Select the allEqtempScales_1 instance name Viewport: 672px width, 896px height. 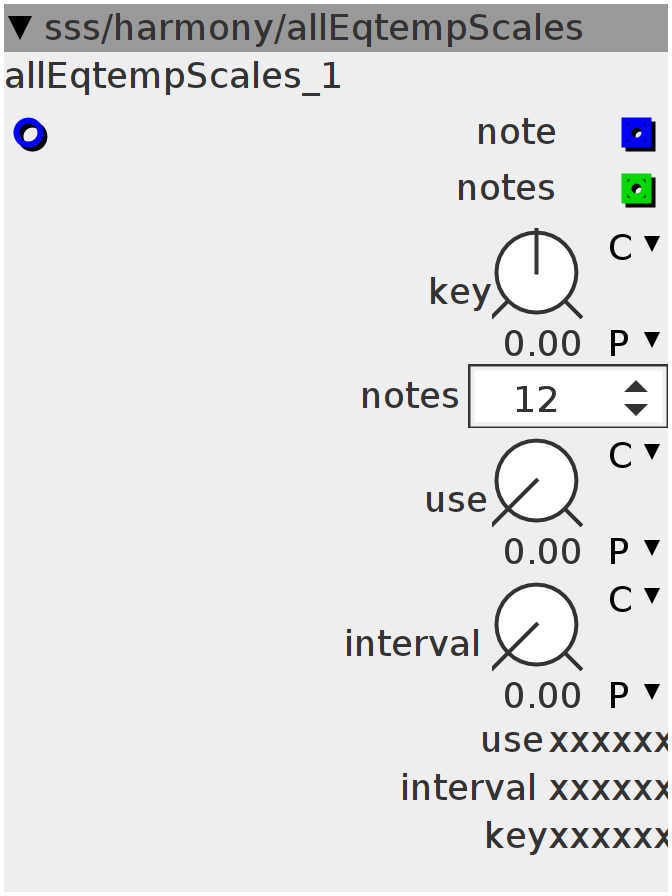173,77
